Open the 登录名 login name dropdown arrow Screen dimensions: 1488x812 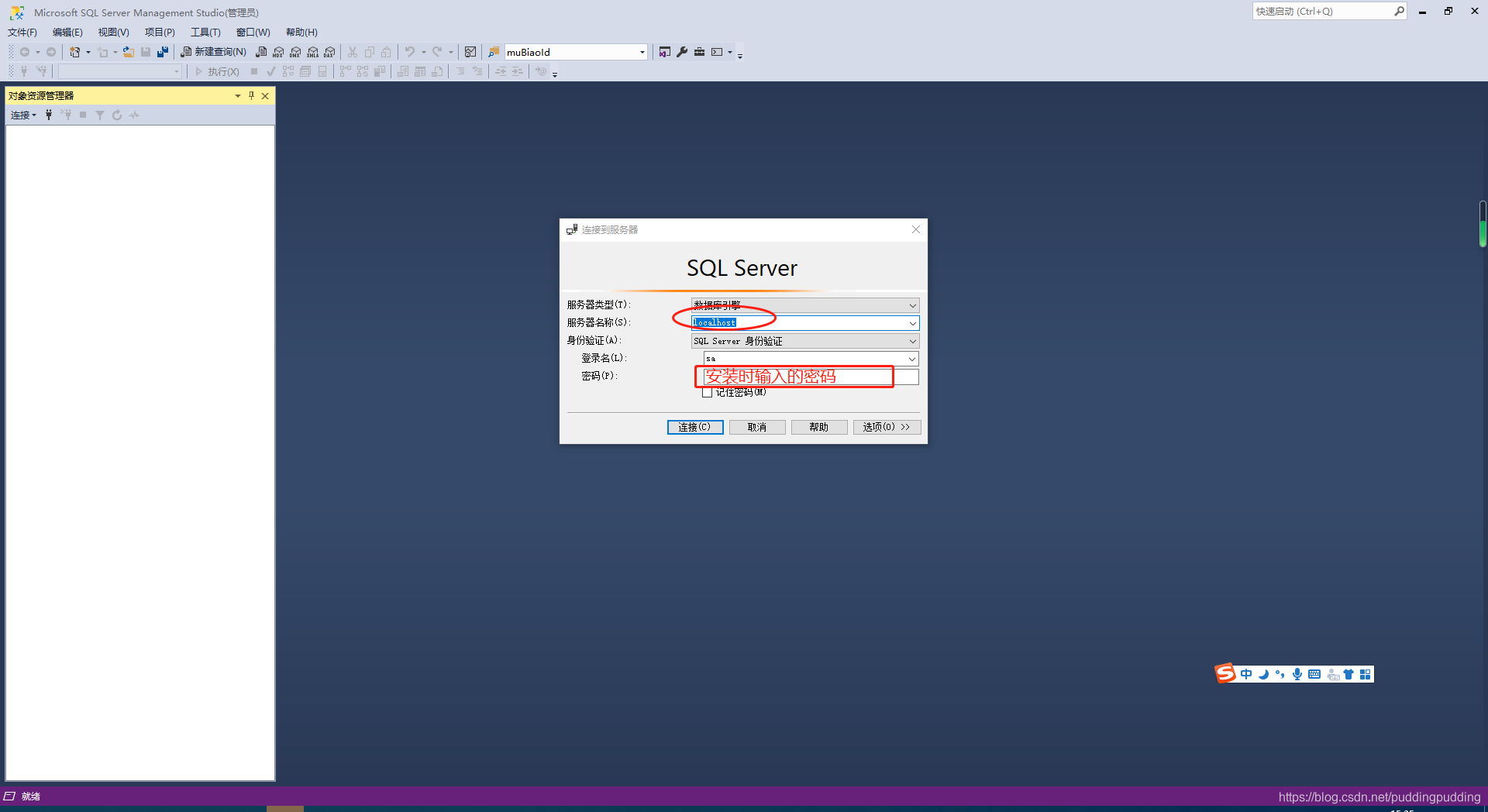[912, 359]
